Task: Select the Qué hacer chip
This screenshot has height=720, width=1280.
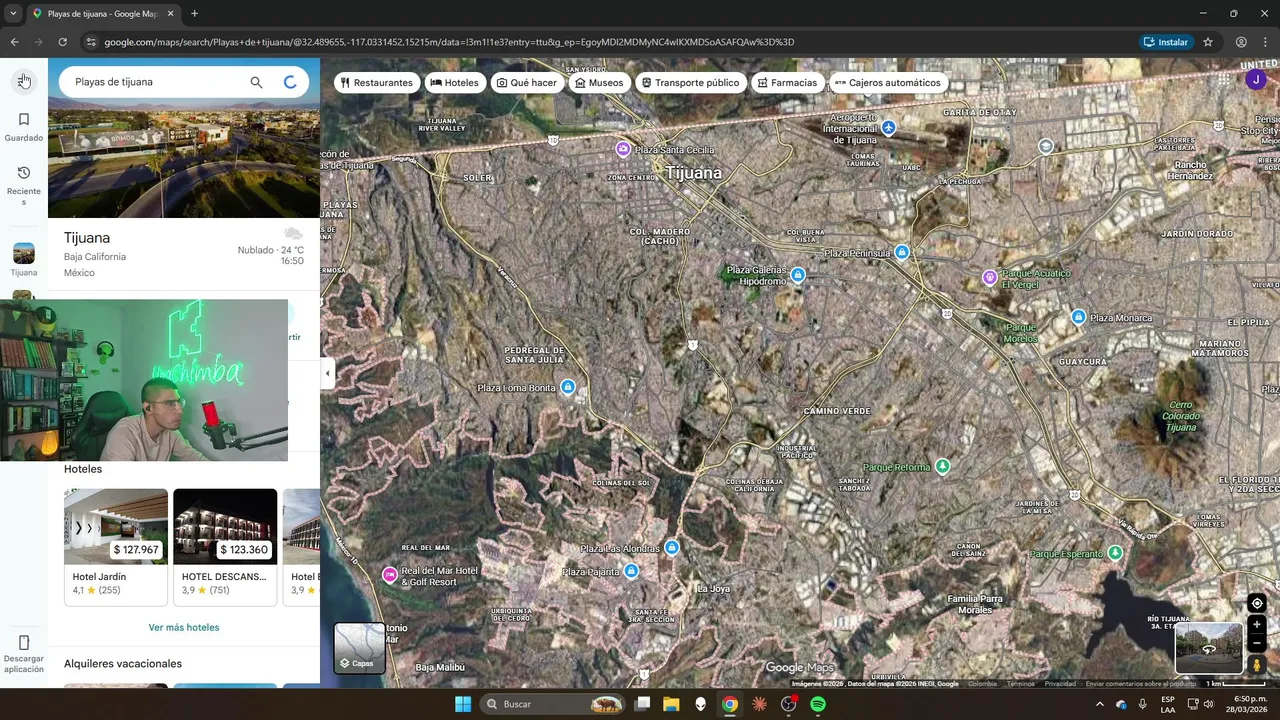Action: click(x=527, y=83)
